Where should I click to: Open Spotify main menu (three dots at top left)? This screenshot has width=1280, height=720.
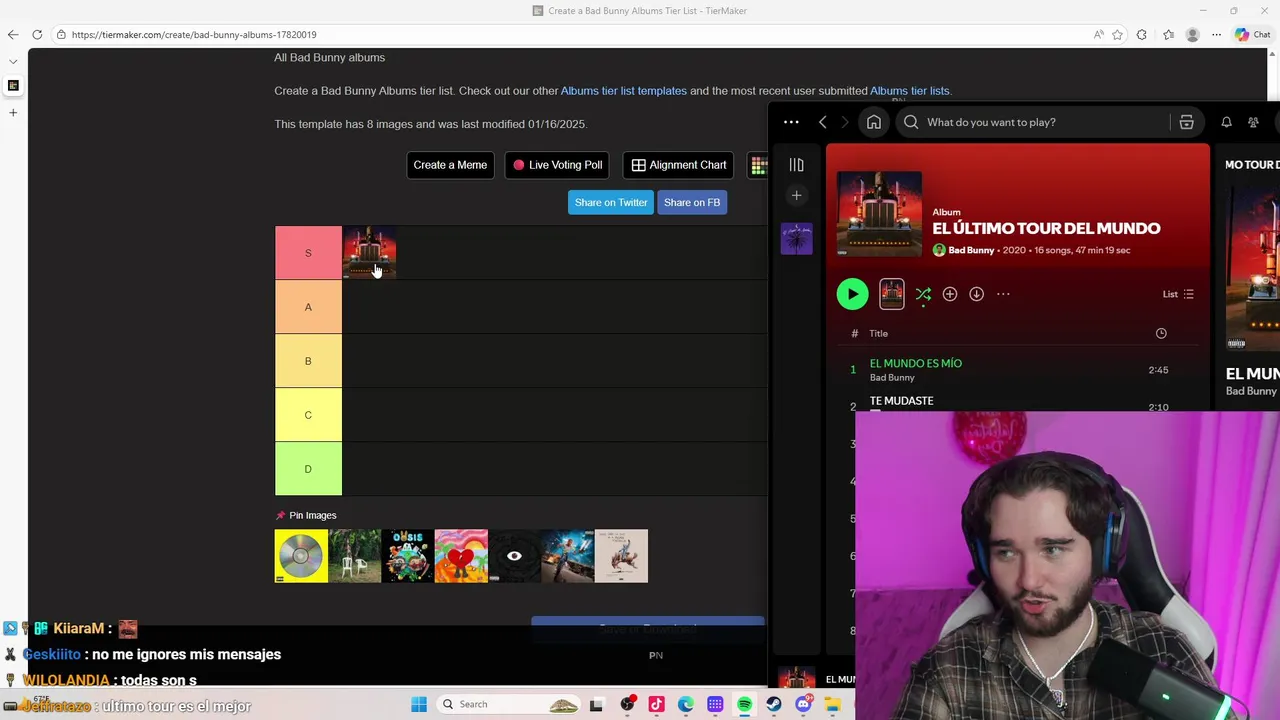pos(791,122)
